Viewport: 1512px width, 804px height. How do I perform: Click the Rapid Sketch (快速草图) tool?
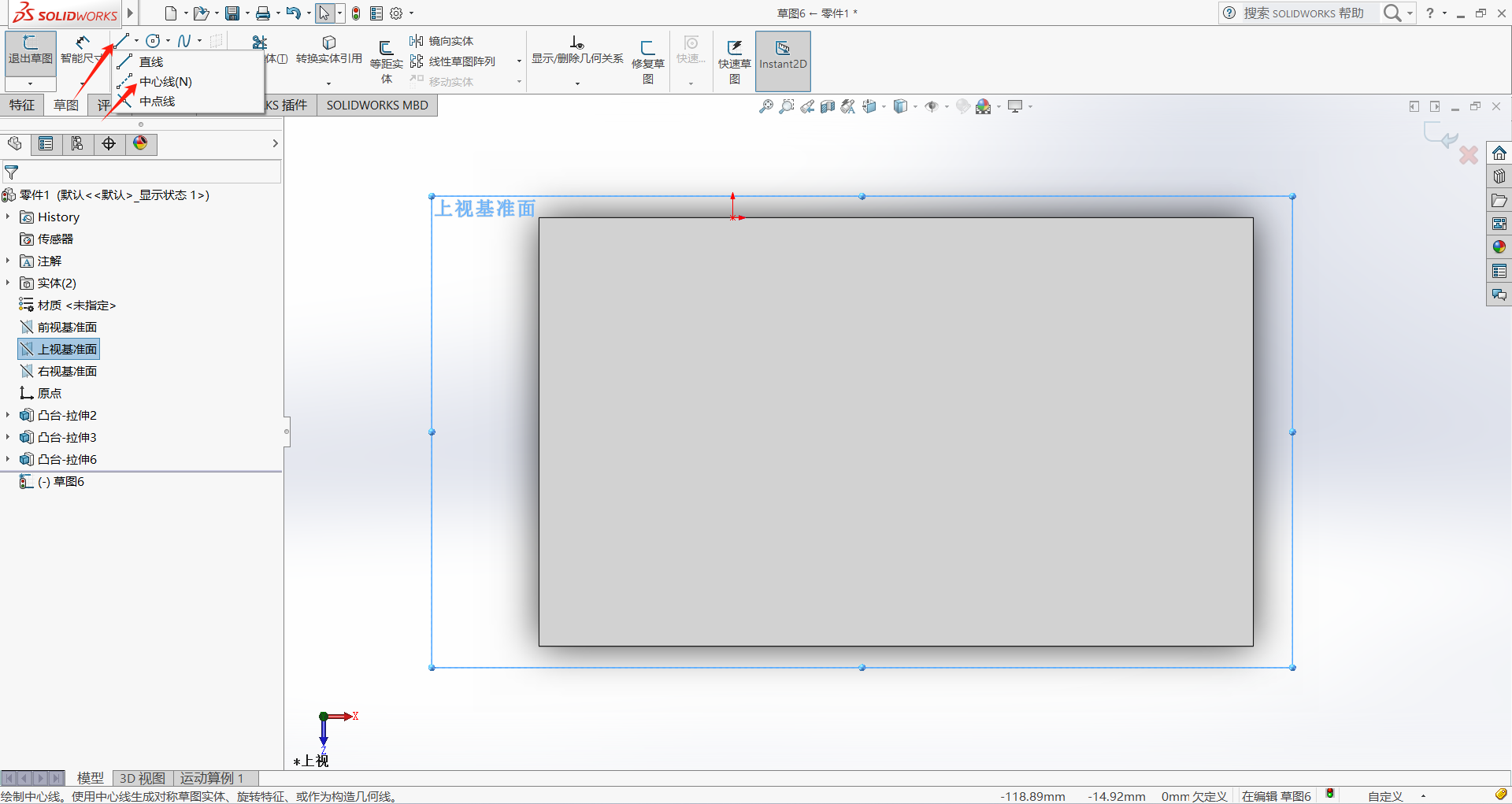[735, 61]
